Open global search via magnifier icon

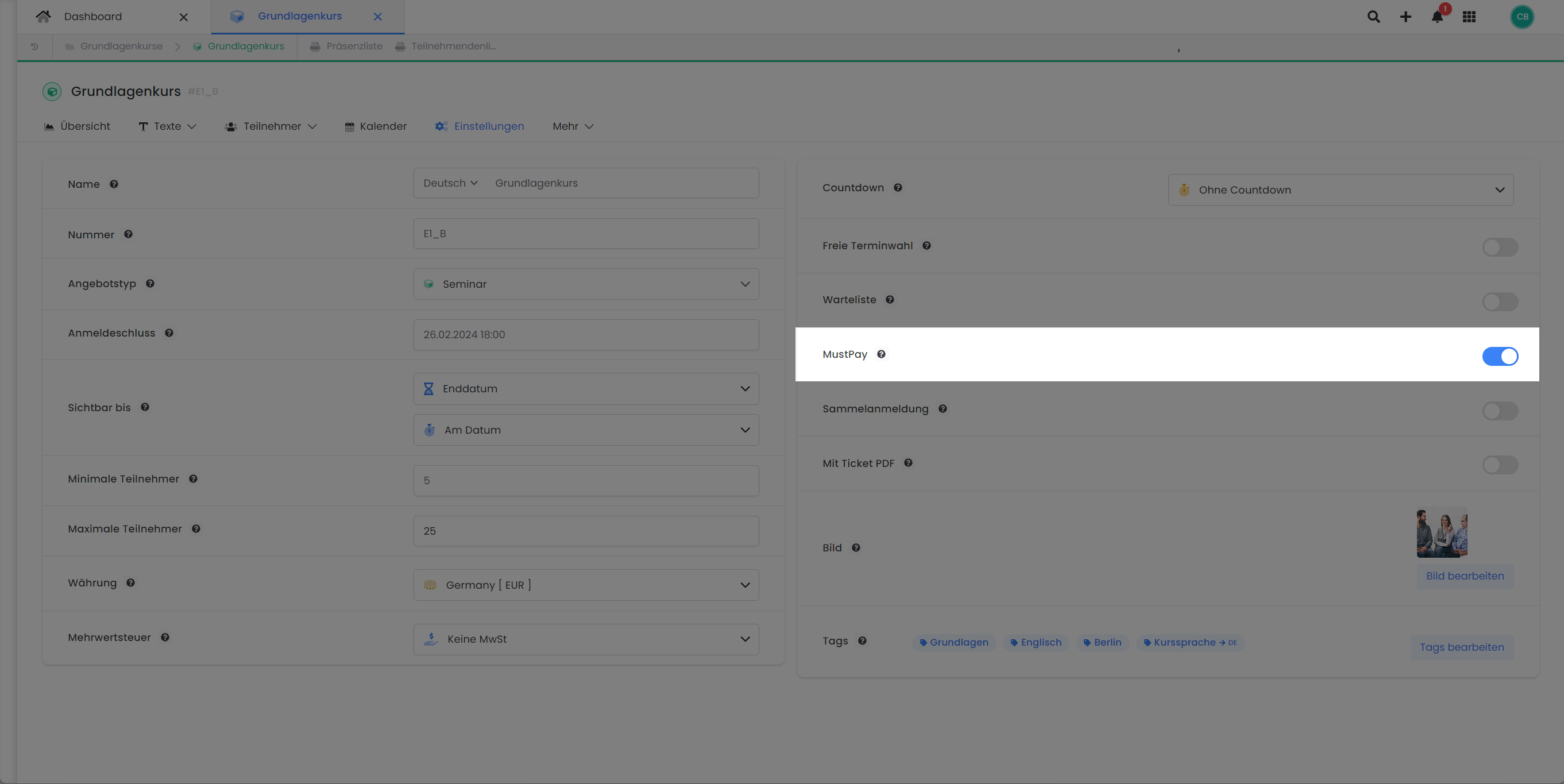tap(1373, 17)
